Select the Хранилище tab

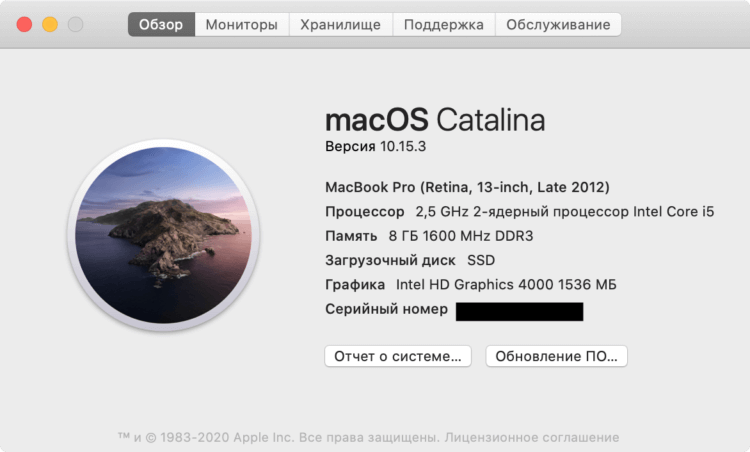tap(341, 24)
